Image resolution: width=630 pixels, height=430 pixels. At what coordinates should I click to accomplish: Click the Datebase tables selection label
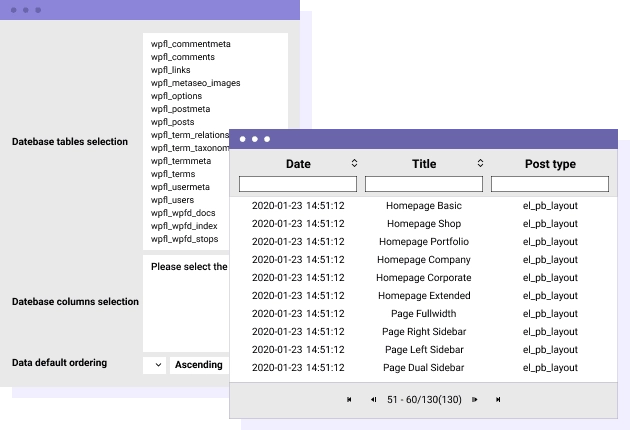(70, 141)
